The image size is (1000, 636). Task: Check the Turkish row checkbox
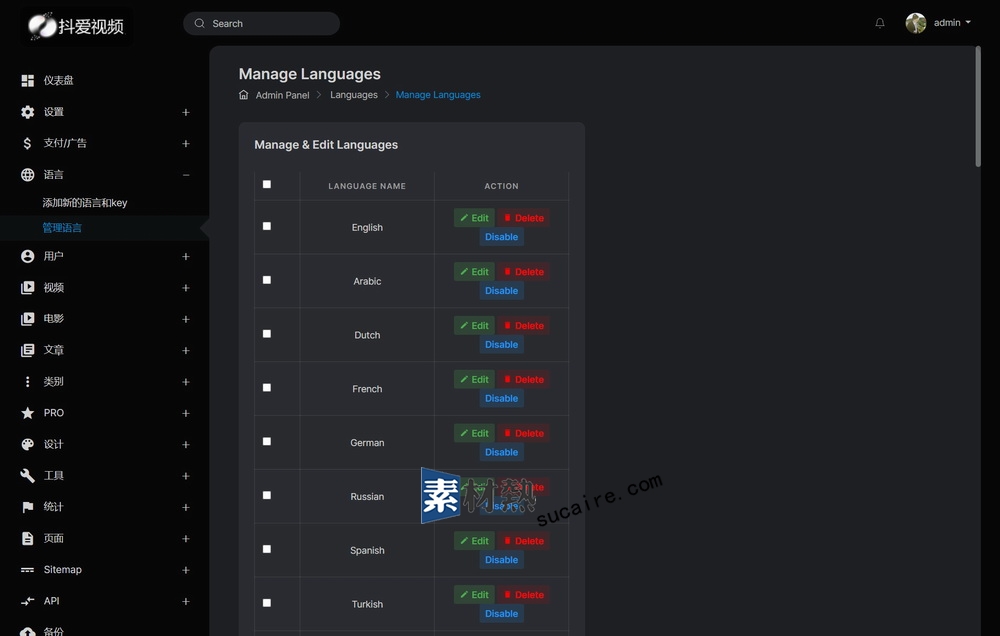pos(267,603)
